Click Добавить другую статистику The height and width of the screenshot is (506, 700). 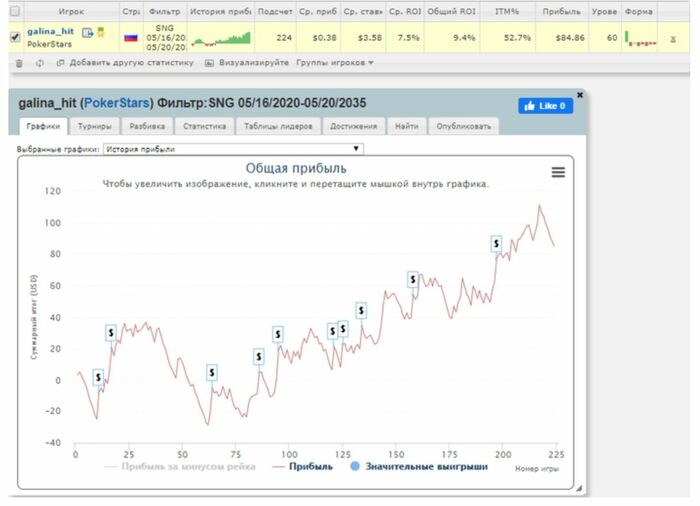pyautogui.click(x=132, y=63)
